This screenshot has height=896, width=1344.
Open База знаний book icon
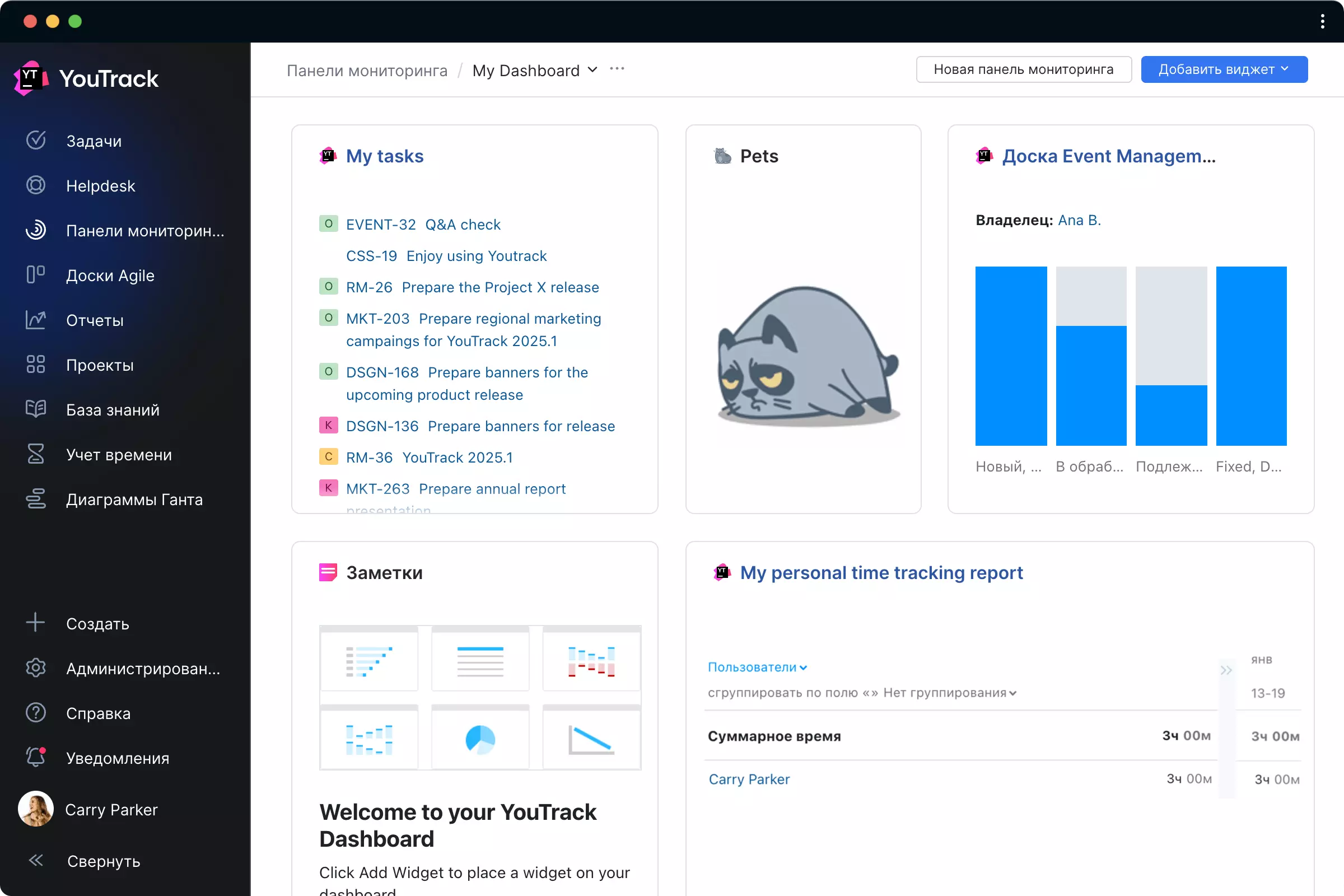[x=35, y=409]
